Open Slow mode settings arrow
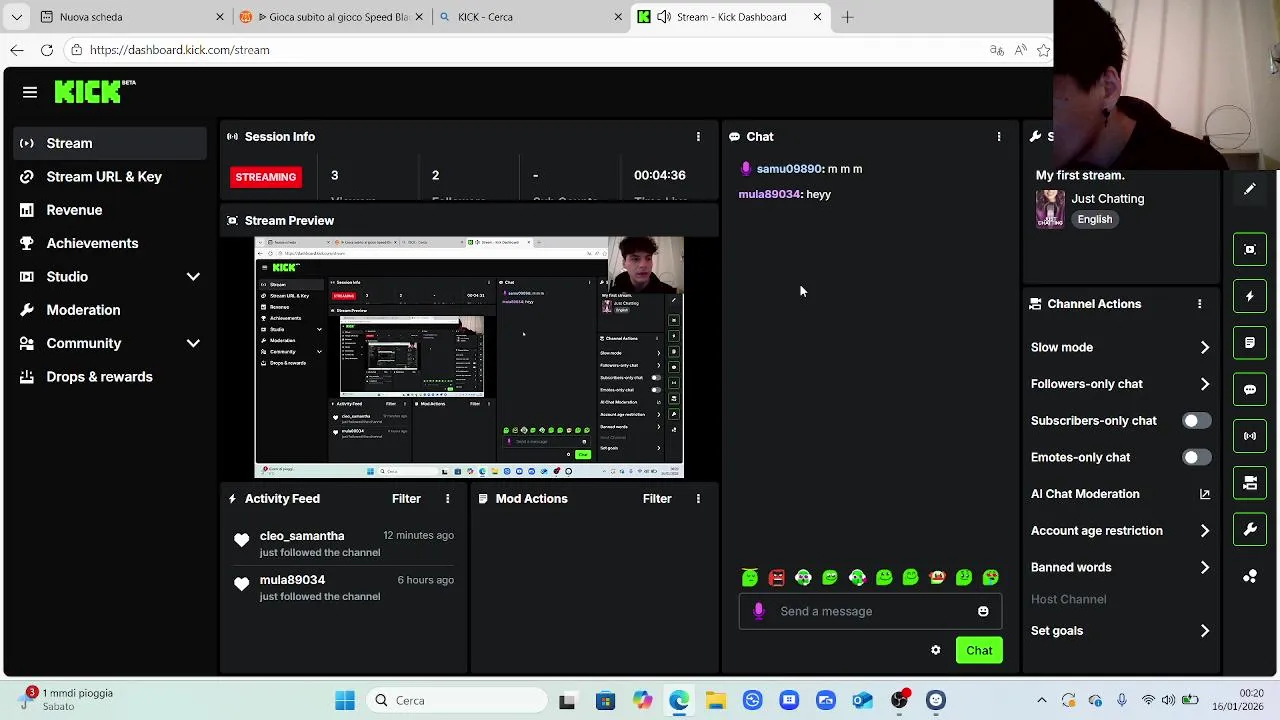1280x720 pixels. (1204, 348)
